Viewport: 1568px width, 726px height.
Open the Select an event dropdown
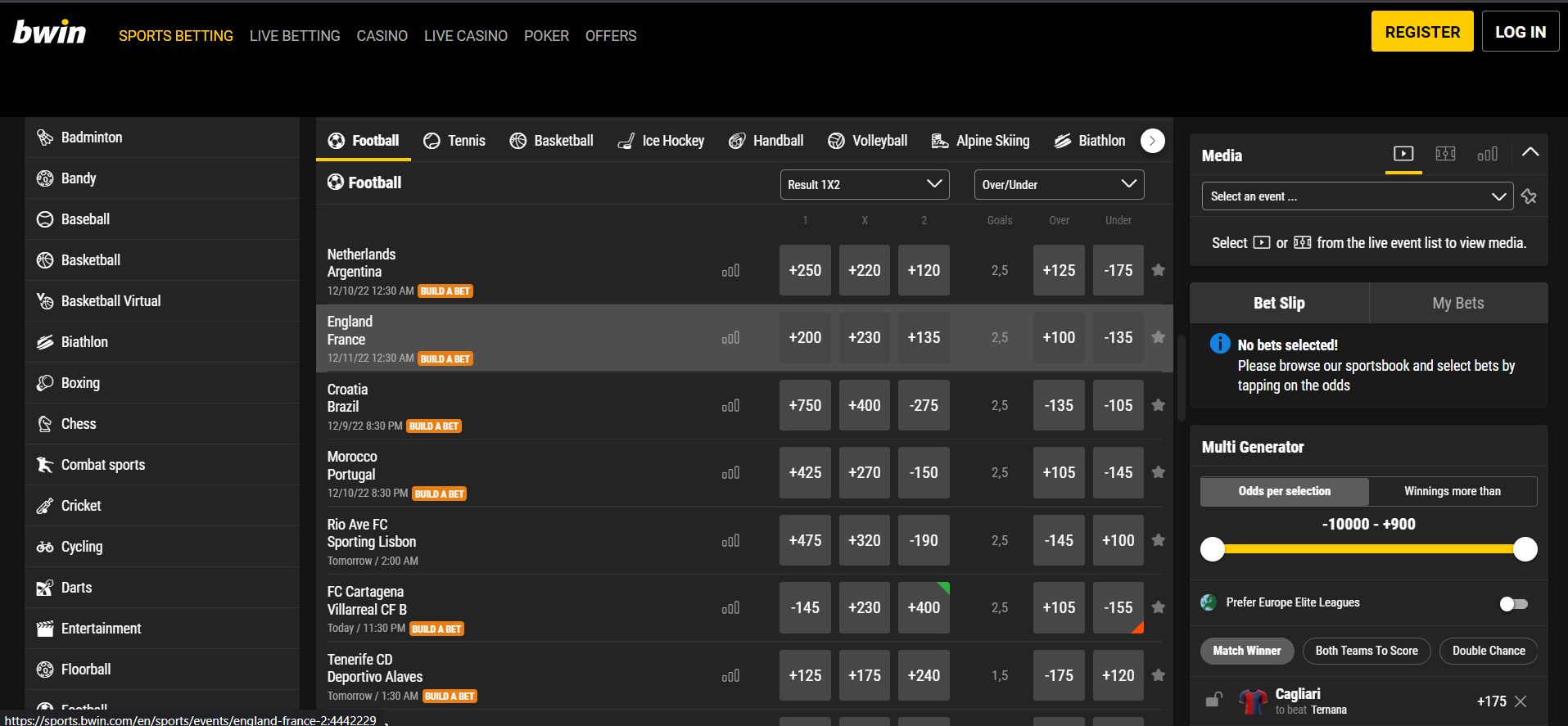(1357, 196)
